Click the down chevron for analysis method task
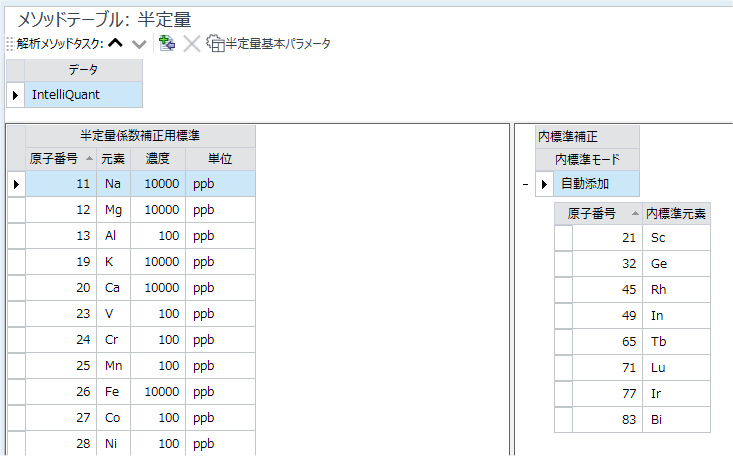 tap(139, 44)
